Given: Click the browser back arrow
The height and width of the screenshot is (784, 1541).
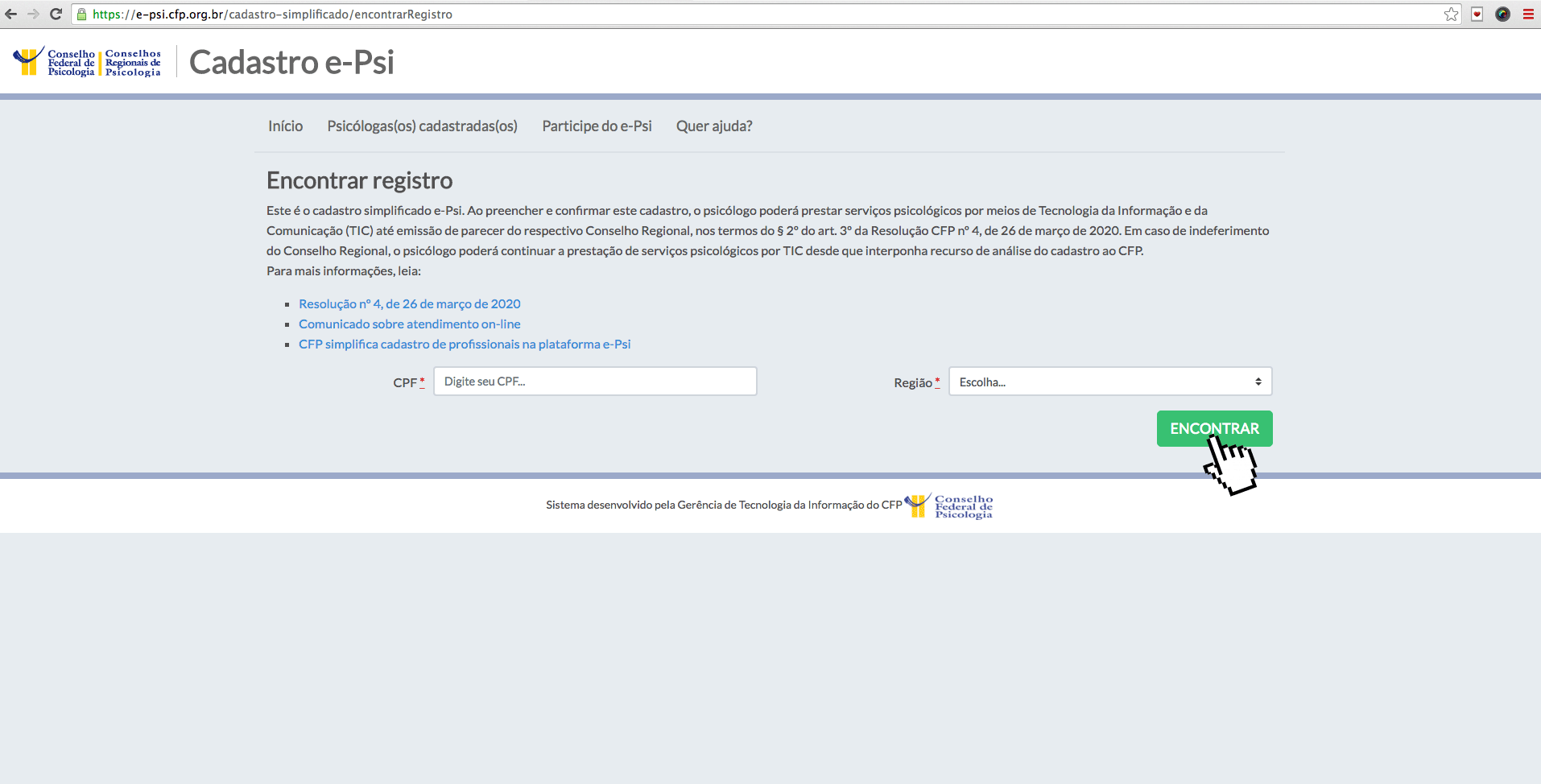Looking at the screenshot, I should [11, 14].
